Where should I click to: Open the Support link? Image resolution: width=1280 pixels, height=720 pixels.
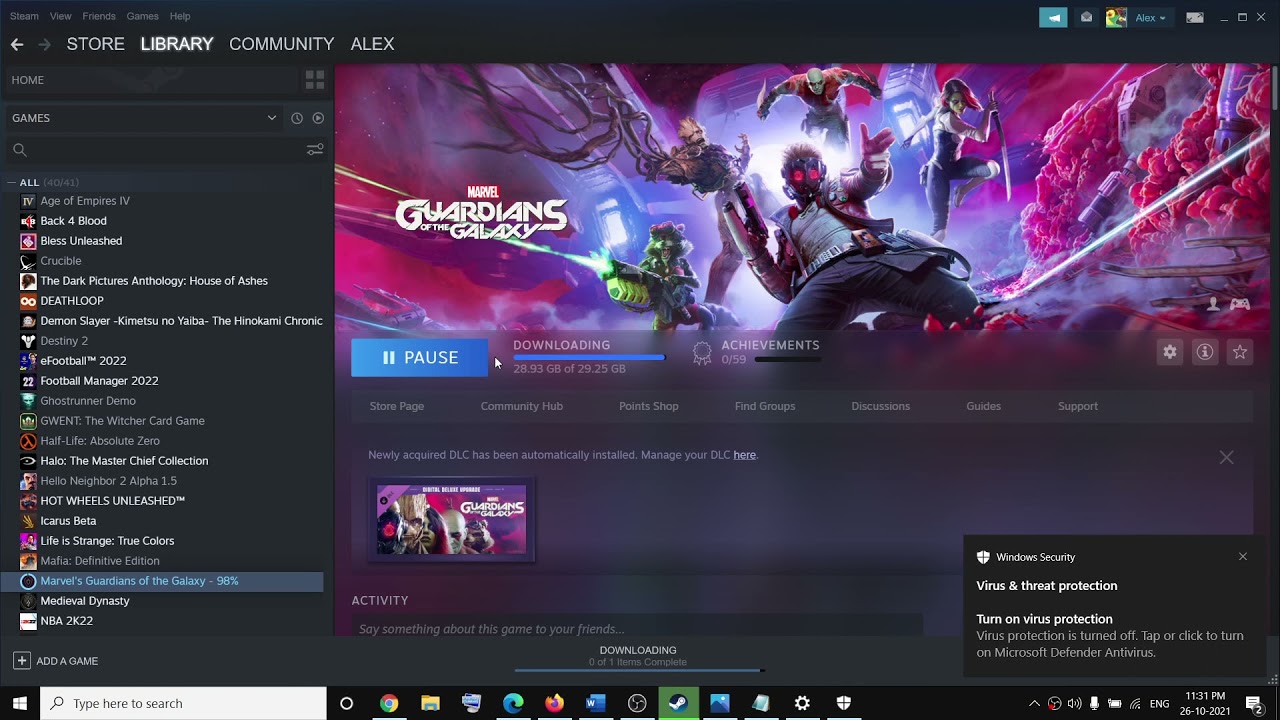pos(1078,406)
